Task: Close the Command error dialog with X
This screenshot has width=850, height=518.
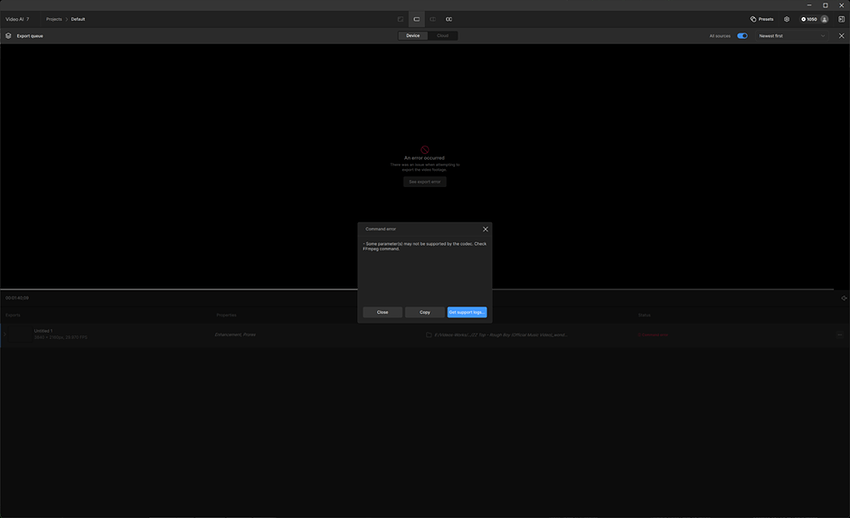Action: pyautogui.click(x=485, y=229)
